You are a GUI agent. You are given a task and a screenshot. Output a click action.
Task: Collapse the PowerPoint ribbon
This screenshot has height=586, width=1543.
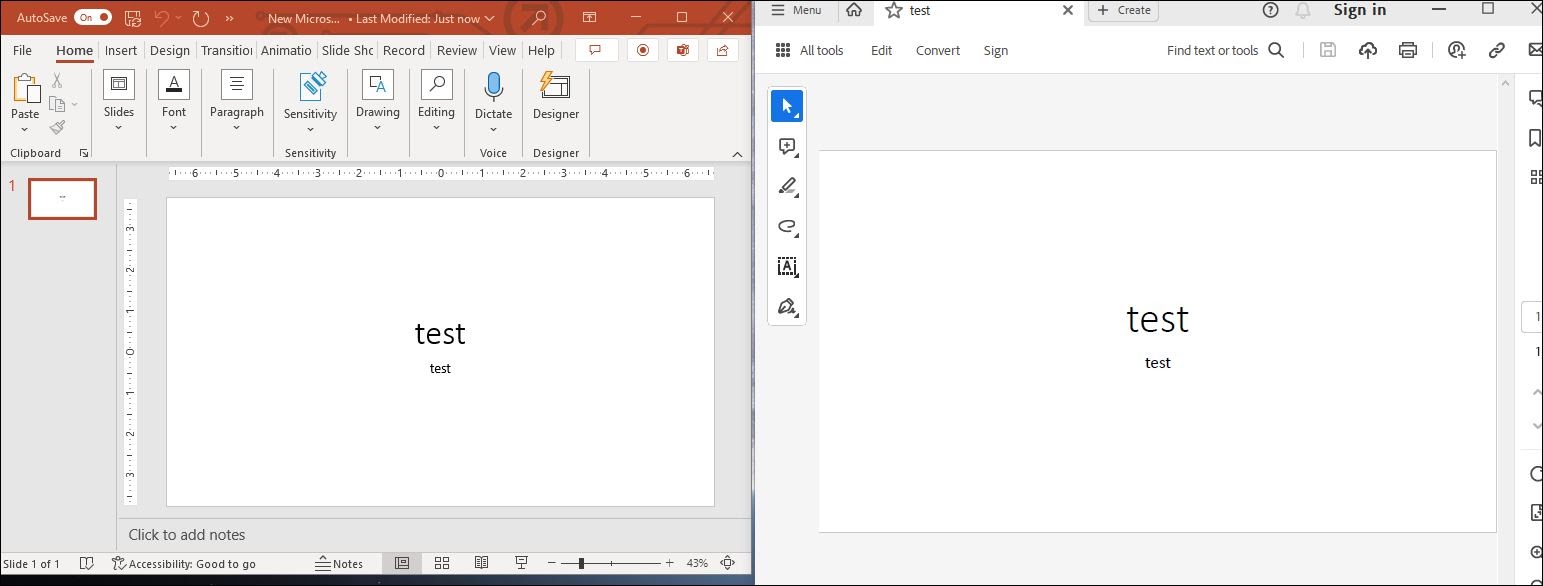click(x=737, y=154)
